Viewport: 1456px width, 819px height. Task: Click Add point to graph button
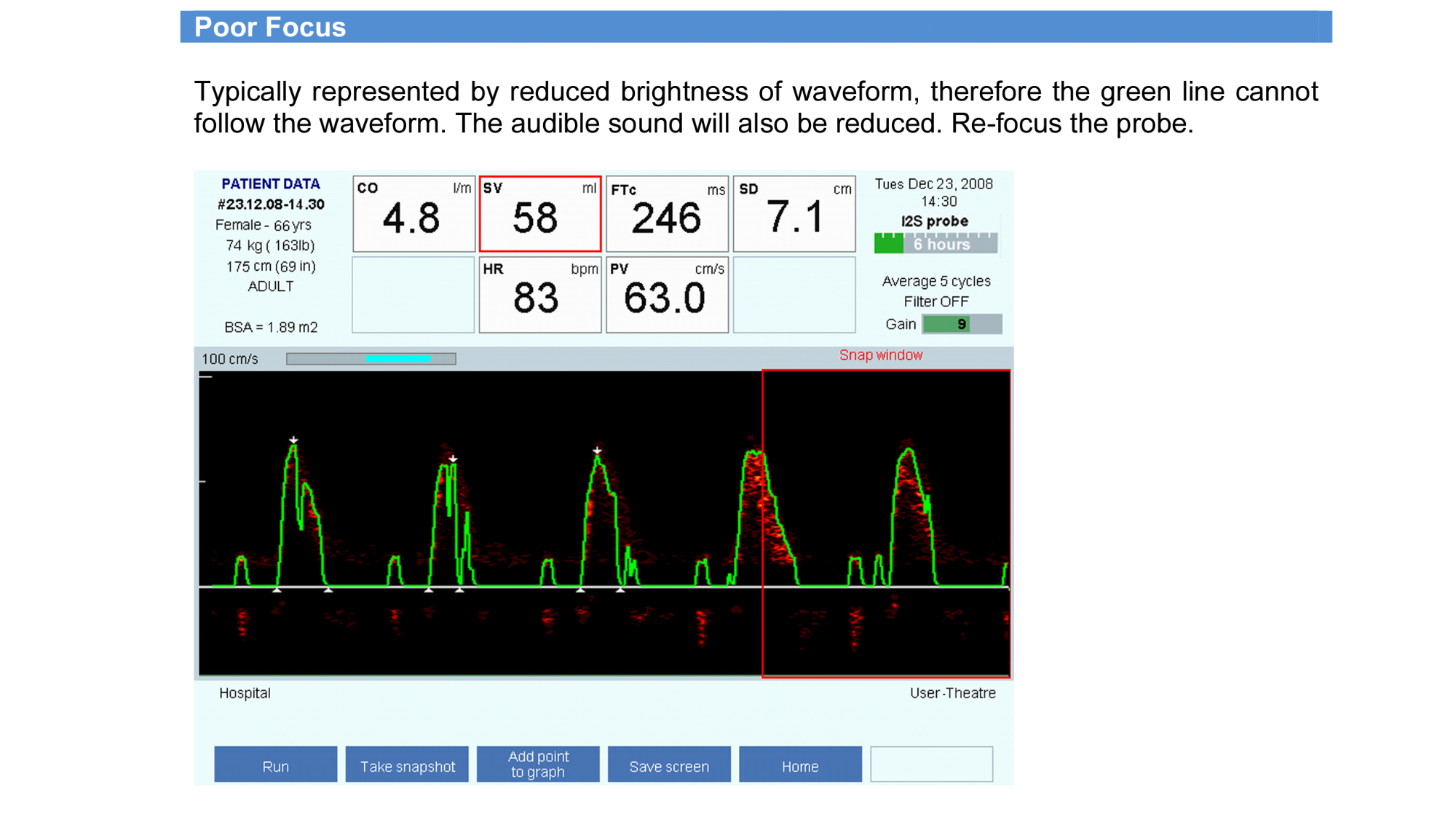click(x=538, y=764)
